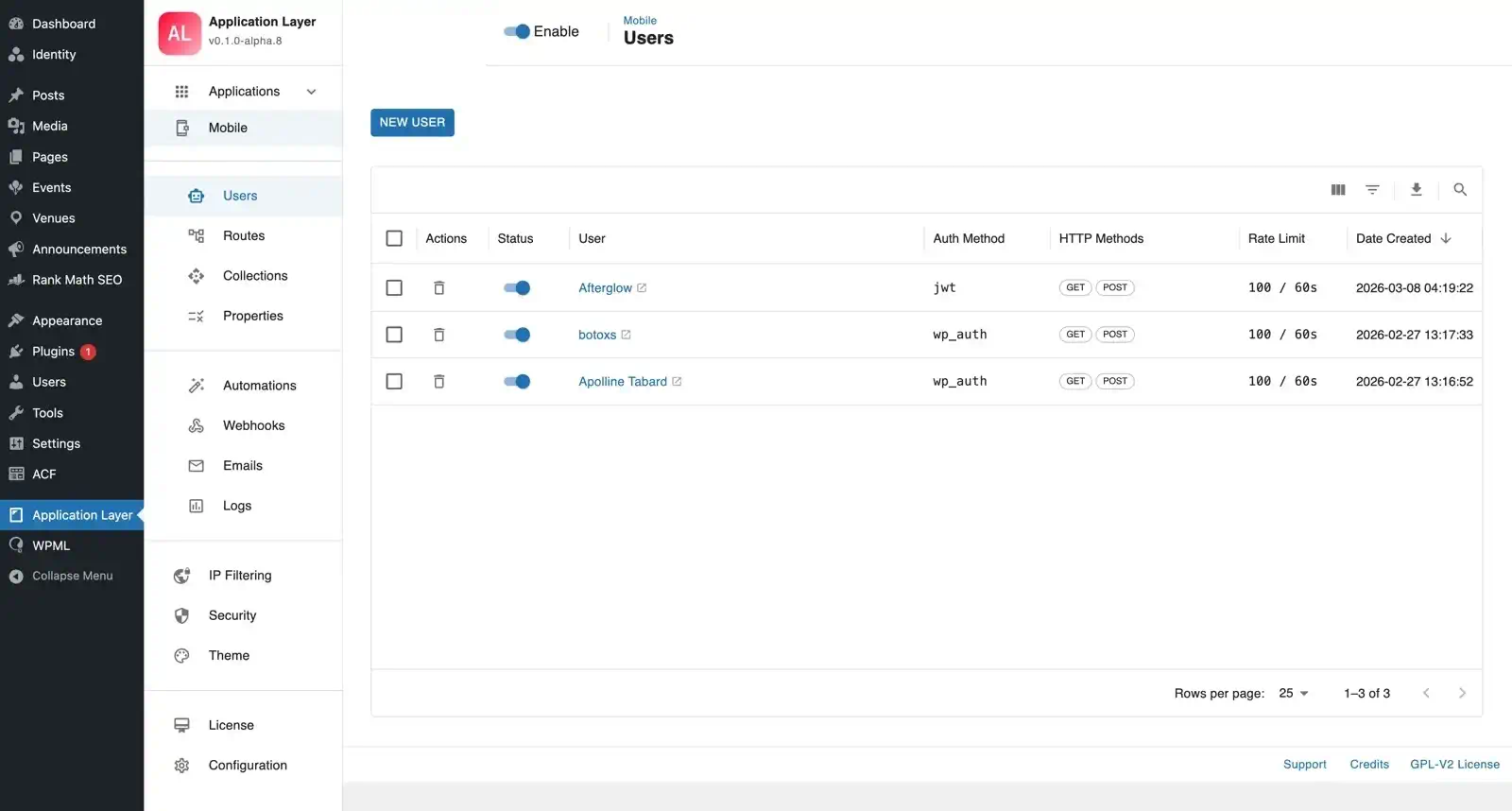Open the Support link in footer
This screenshot has height=811, width=1512.
tap(1304, 765)
